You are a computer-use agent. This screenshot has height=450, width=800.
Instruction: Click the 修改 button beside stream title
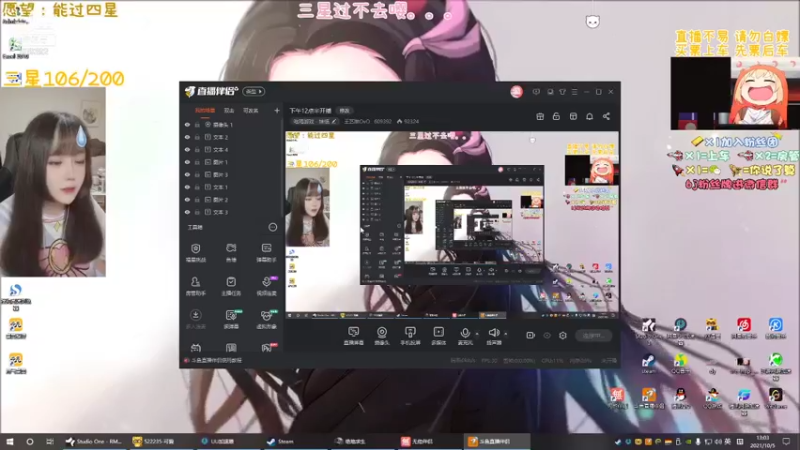344,111
